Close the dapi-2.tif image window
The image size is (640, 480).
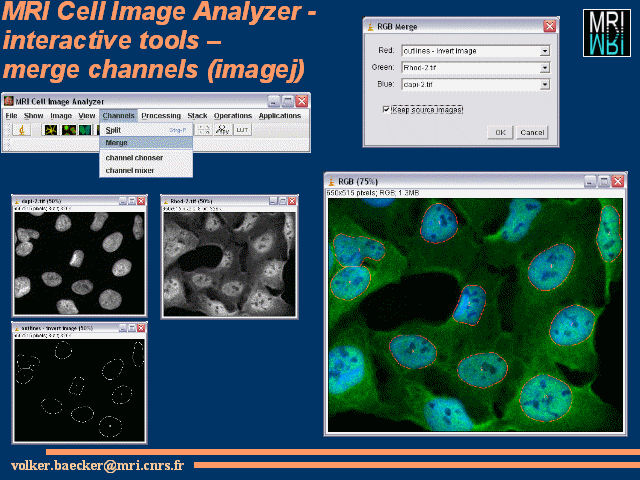(x=141, y=201)
